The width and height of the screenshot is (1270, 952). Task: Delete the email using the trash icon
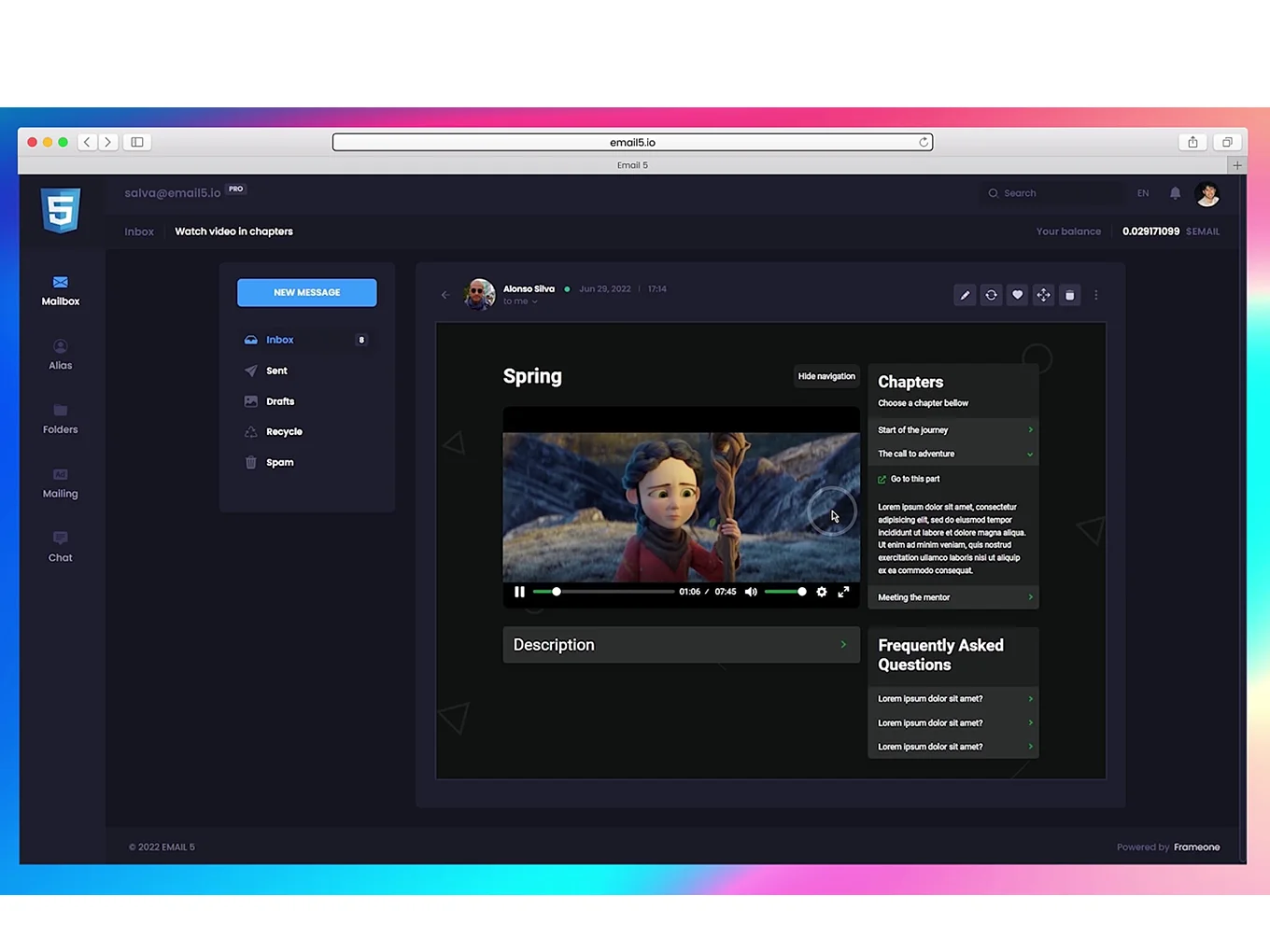click(x=1069, y=295)
